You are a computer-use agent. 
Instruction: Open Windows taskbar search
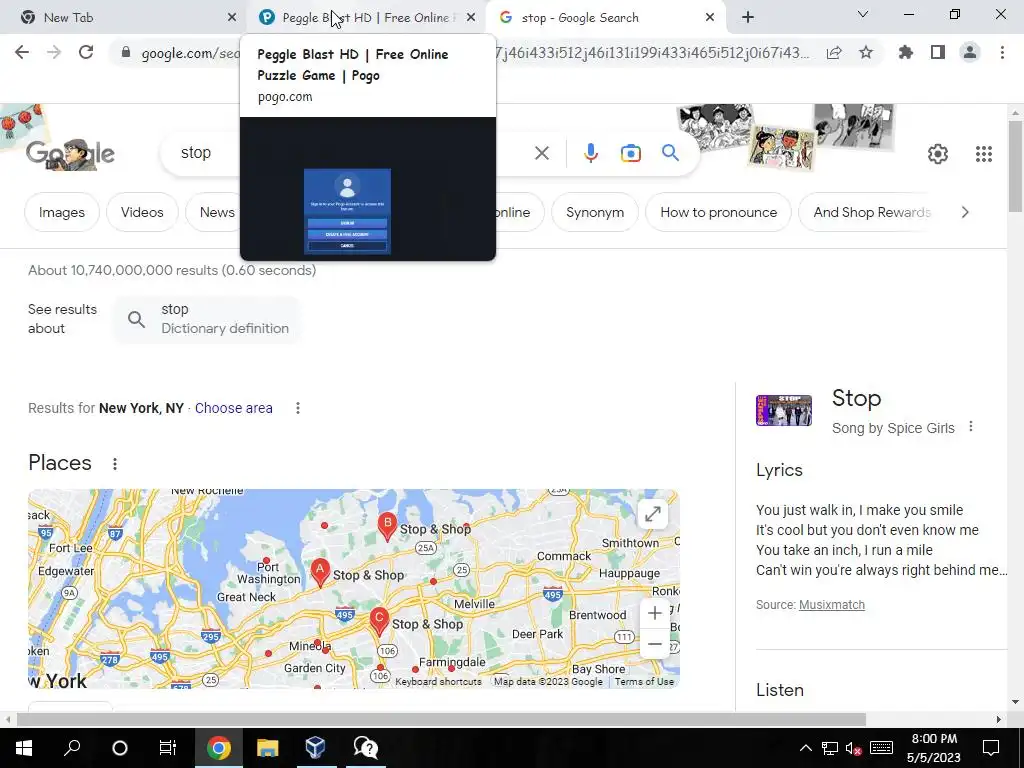(x=72, y=748)
